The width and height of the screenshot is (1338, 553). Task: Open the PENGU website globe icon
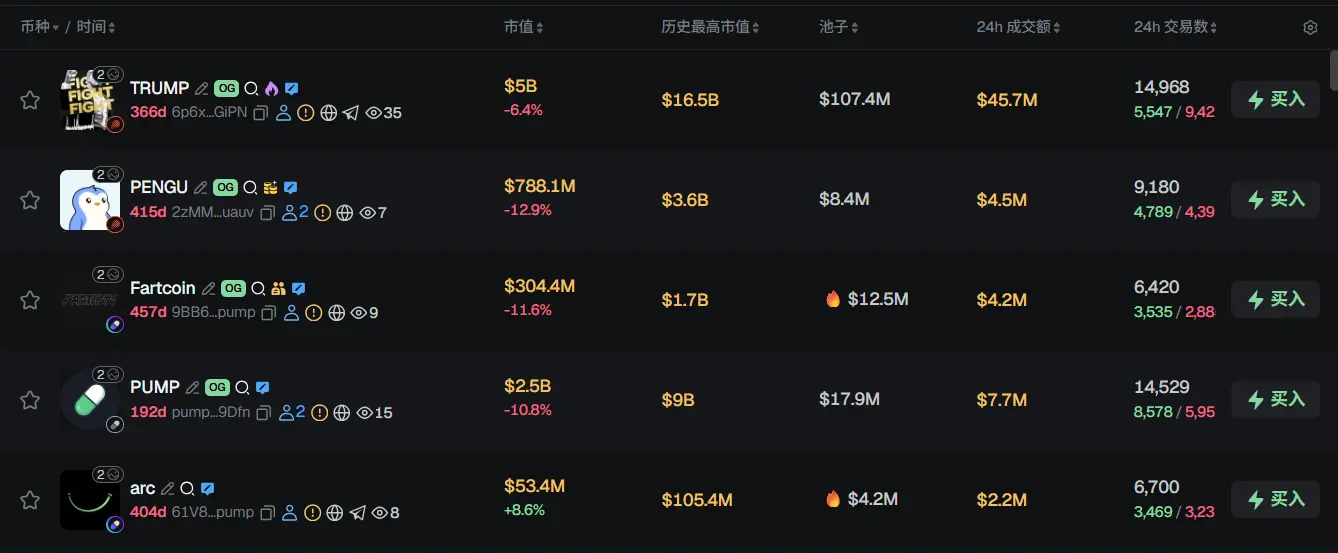pyautogui.click(x=345, y=213)
